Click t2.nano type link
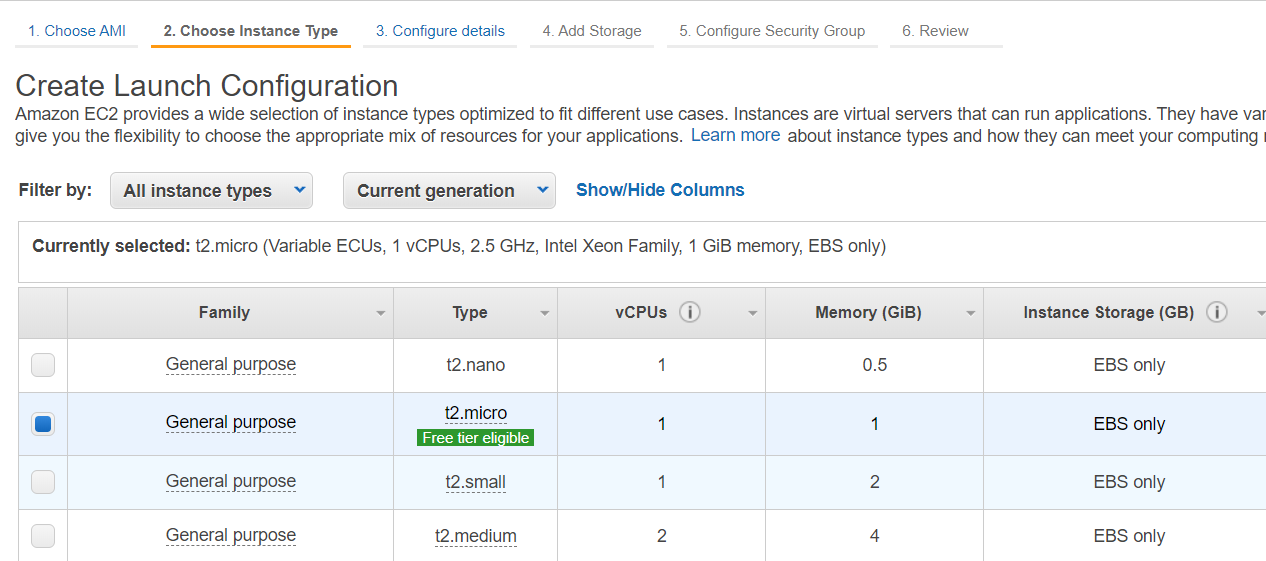This screenshot has width=1266, height=561. click(476, 365)
